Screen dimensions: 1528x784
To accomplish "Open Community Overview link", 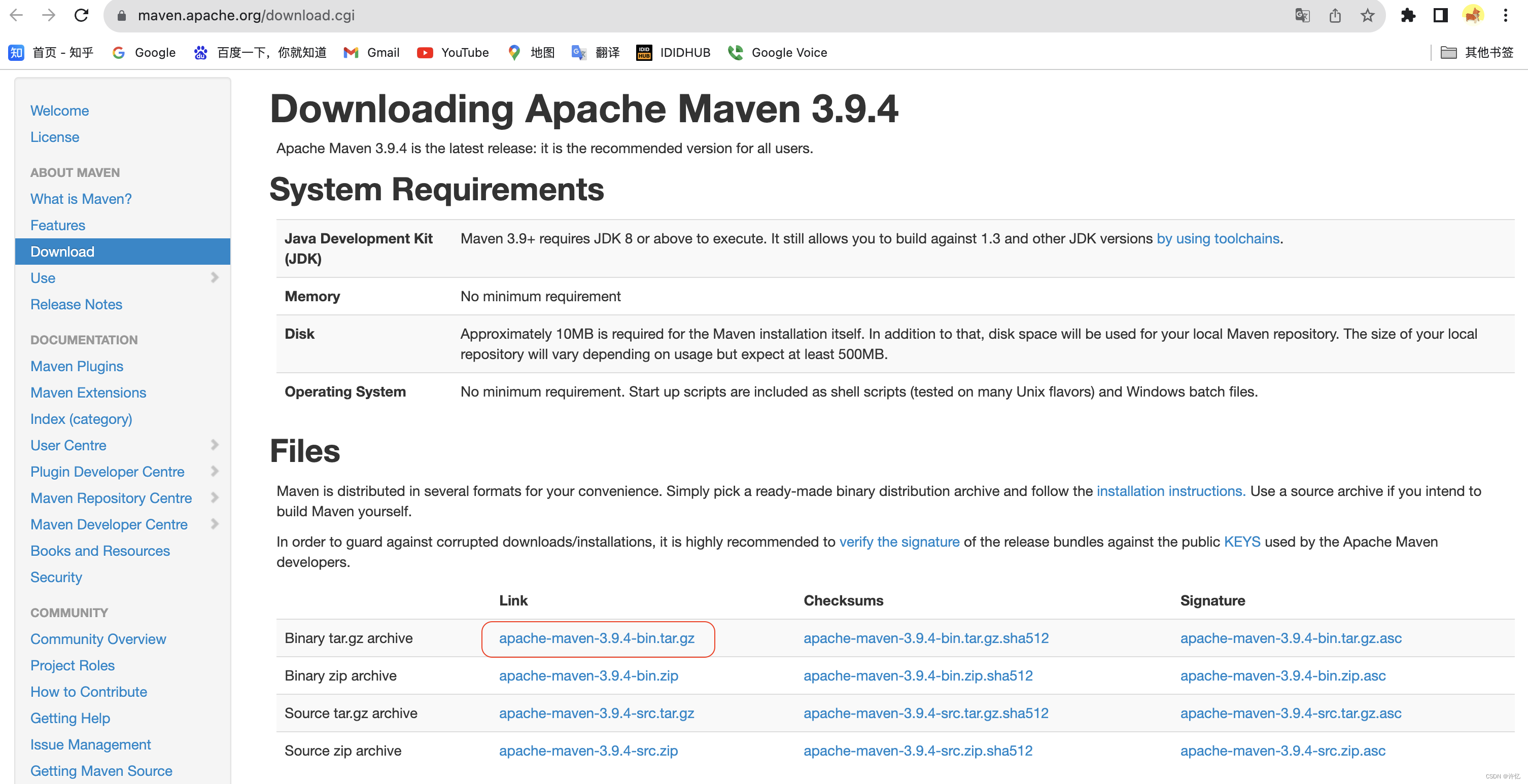I will coord(98,639).
